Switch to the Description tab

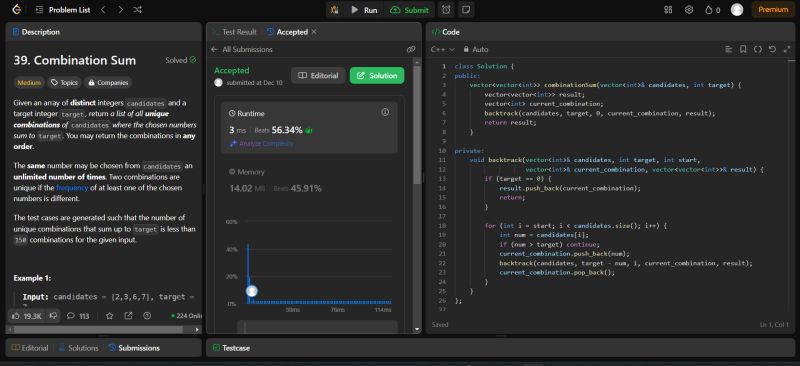pos(36,32)
